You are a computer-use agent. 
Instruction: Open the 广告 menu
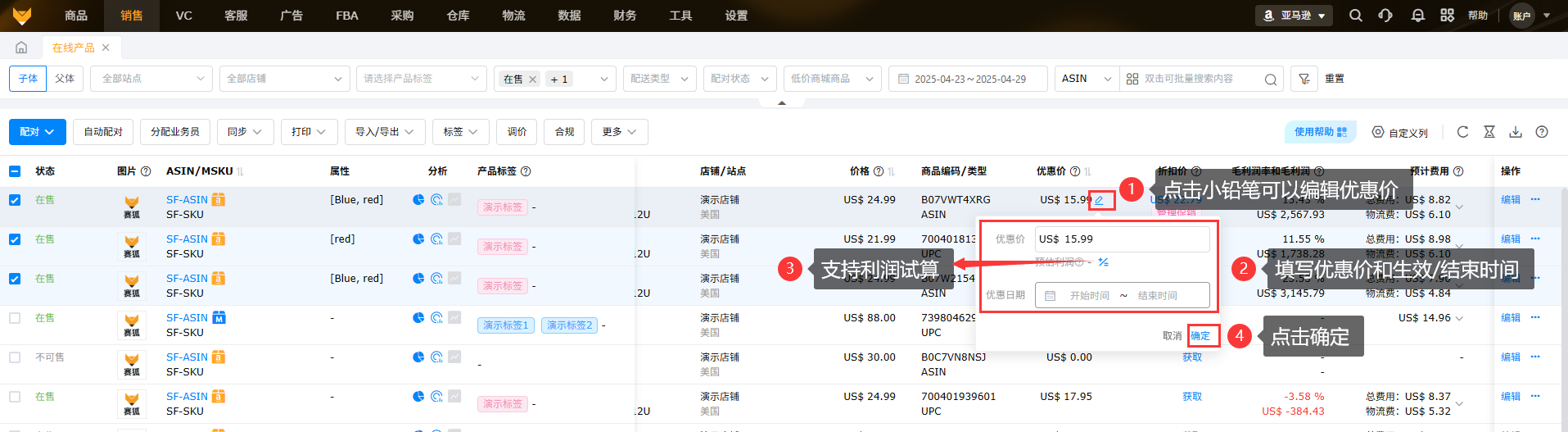pyautogui.click(x=291, y=16)
